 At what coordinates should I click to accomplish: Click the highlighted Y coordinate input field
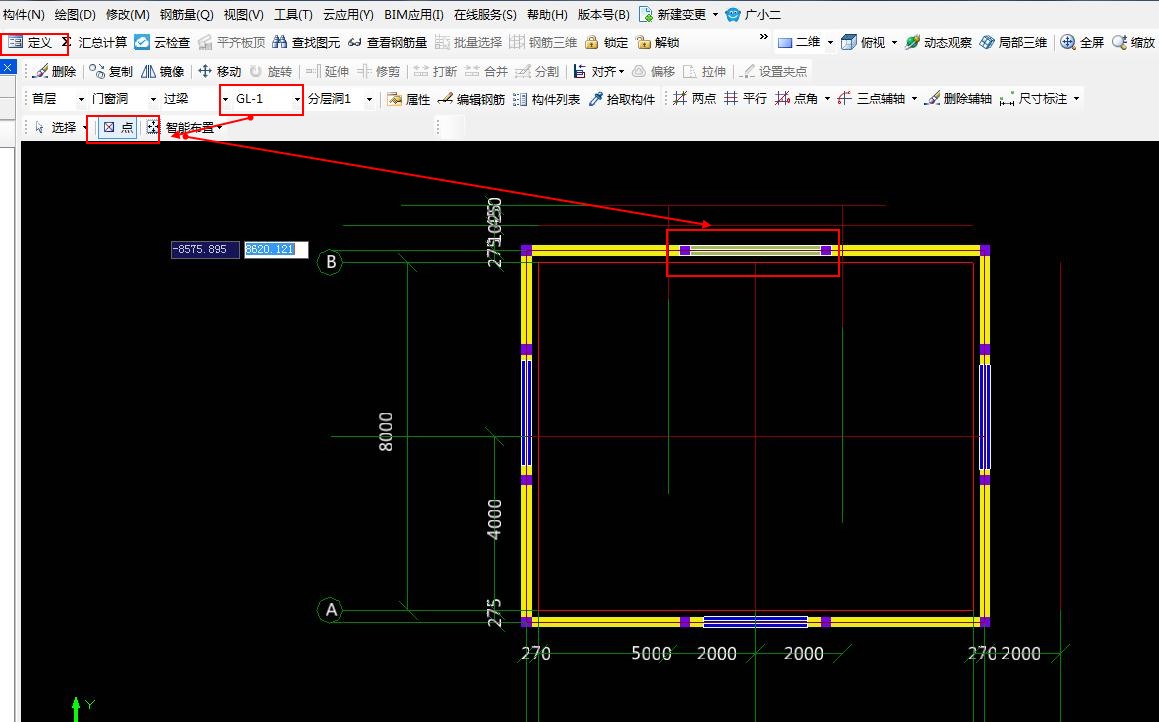pyautogui.click(x=276, y=250)
